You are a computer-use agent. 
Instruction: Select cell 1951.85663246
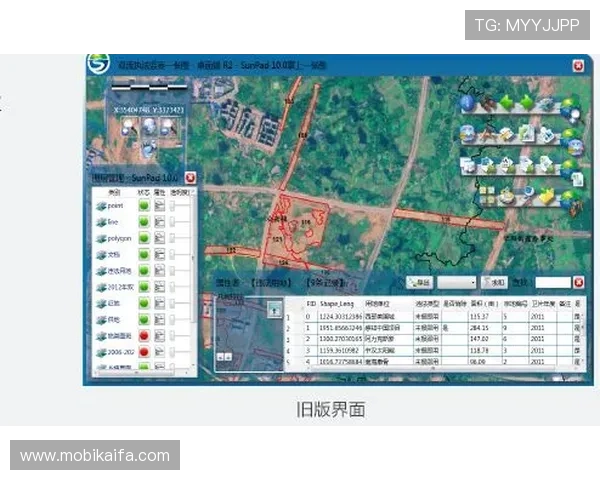point(341,328)
